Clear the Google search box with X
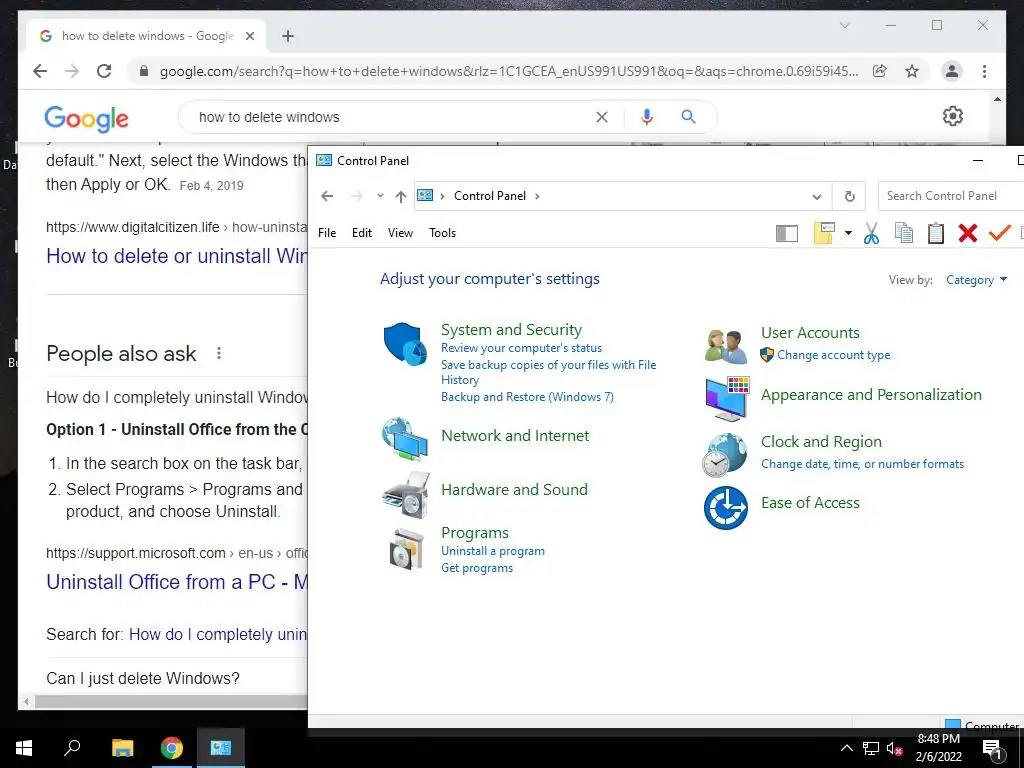The width and height of the screenshot is (1024, 768). click(x=601, y=117)
